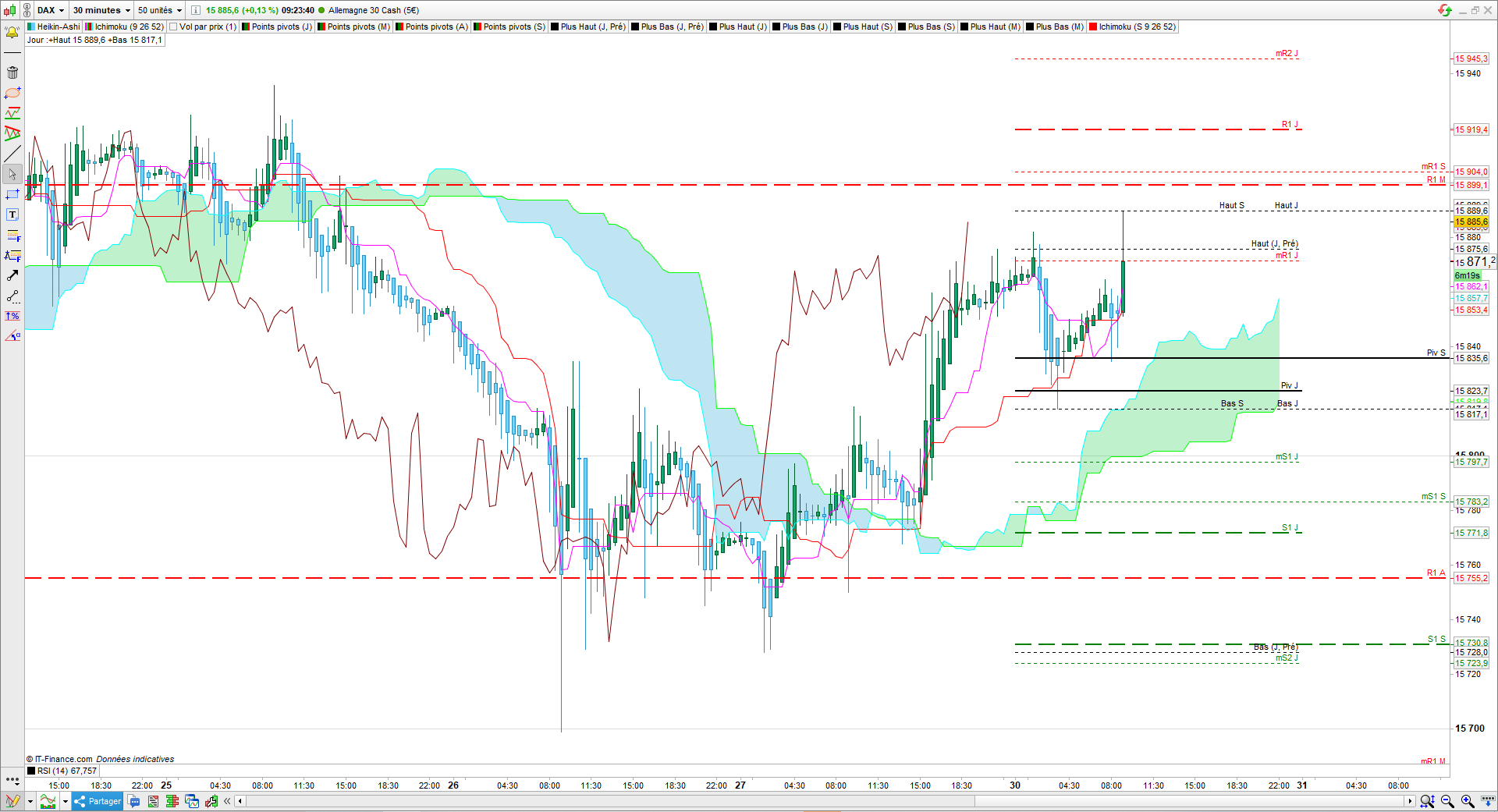Image resolution: width=1498 pixels, height=812 pixels.
Task: Select the trash delete-drawings tool
Action: coord(12,73)
